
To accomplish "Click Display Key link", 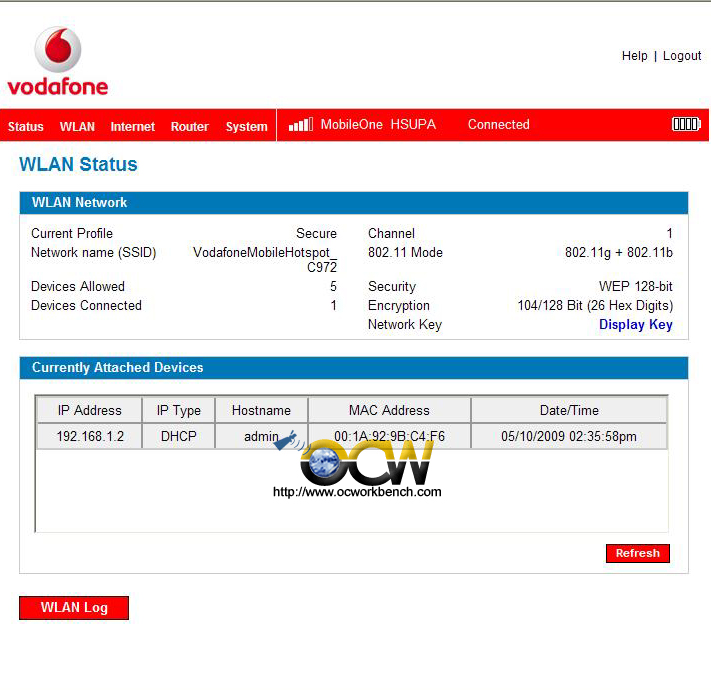I will click(636, 325).
